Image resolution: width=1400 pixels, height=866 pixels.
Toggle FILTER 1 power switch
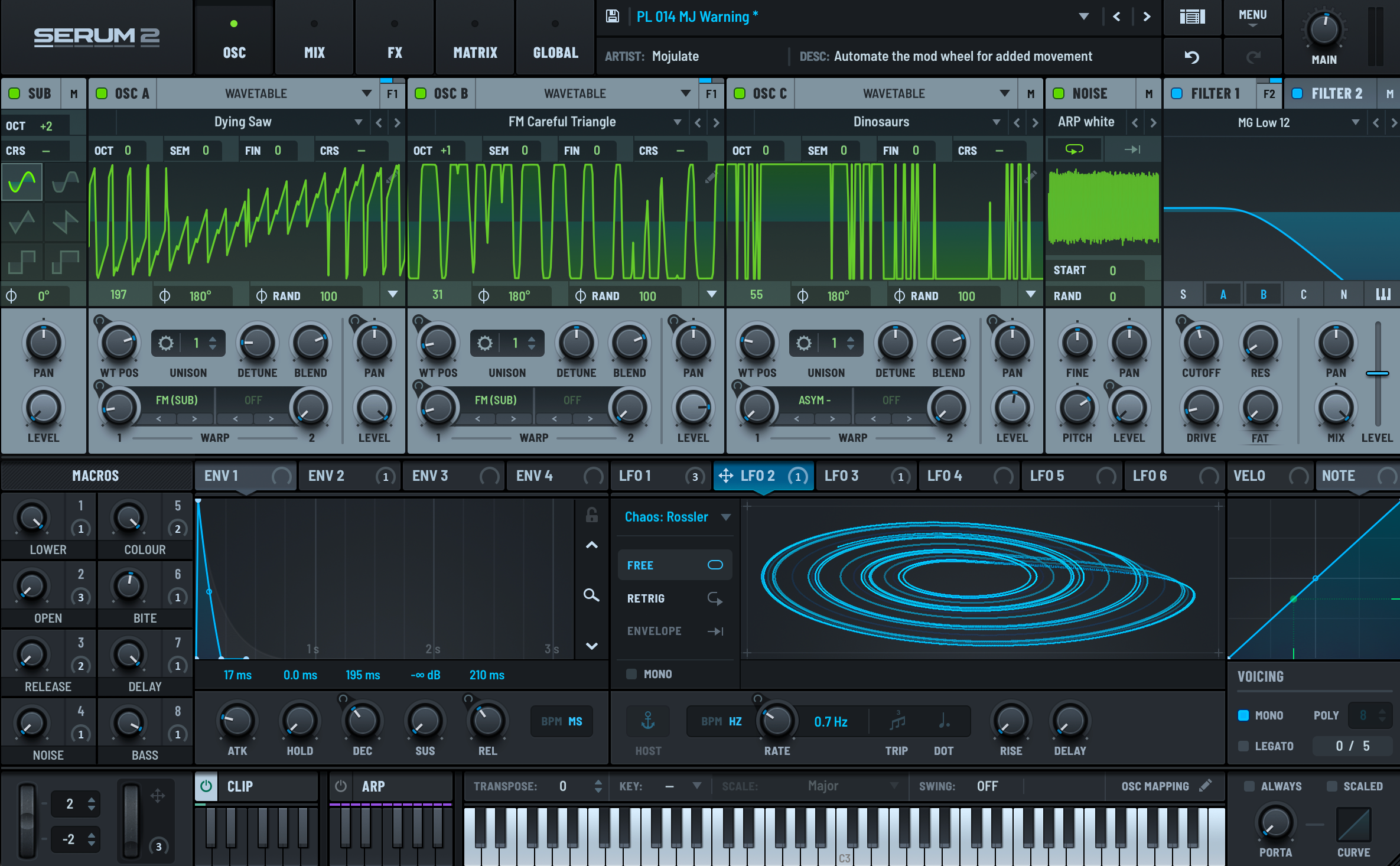click(x=1177, y=93)
